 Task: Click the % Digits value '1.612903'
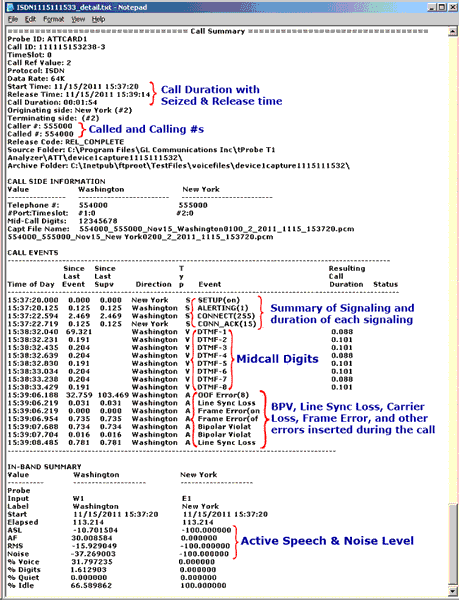(91, 570)
